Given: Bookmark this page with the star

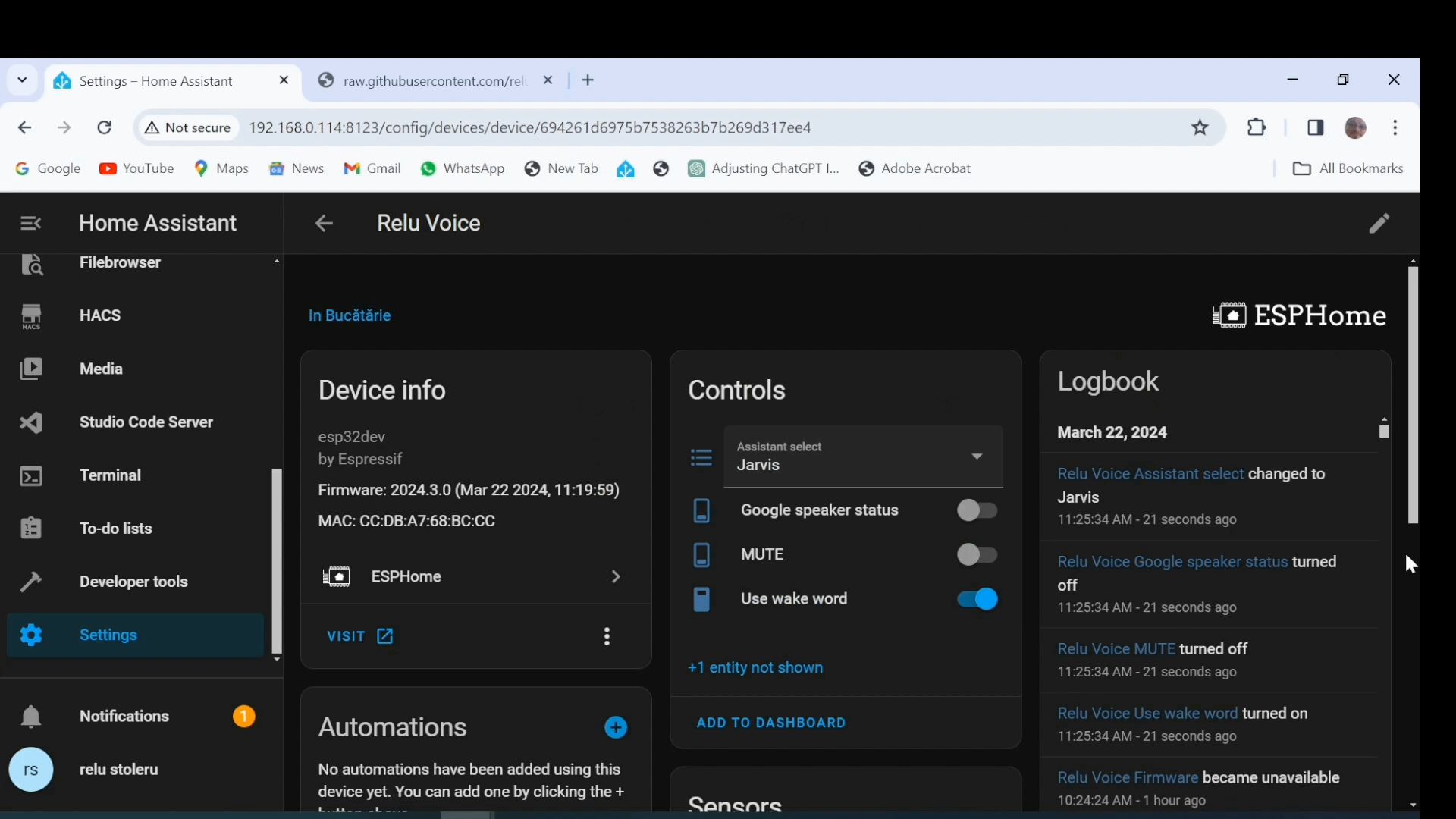Looking at the screenshot, I should pyautogui.click(x=1200, y=128).
